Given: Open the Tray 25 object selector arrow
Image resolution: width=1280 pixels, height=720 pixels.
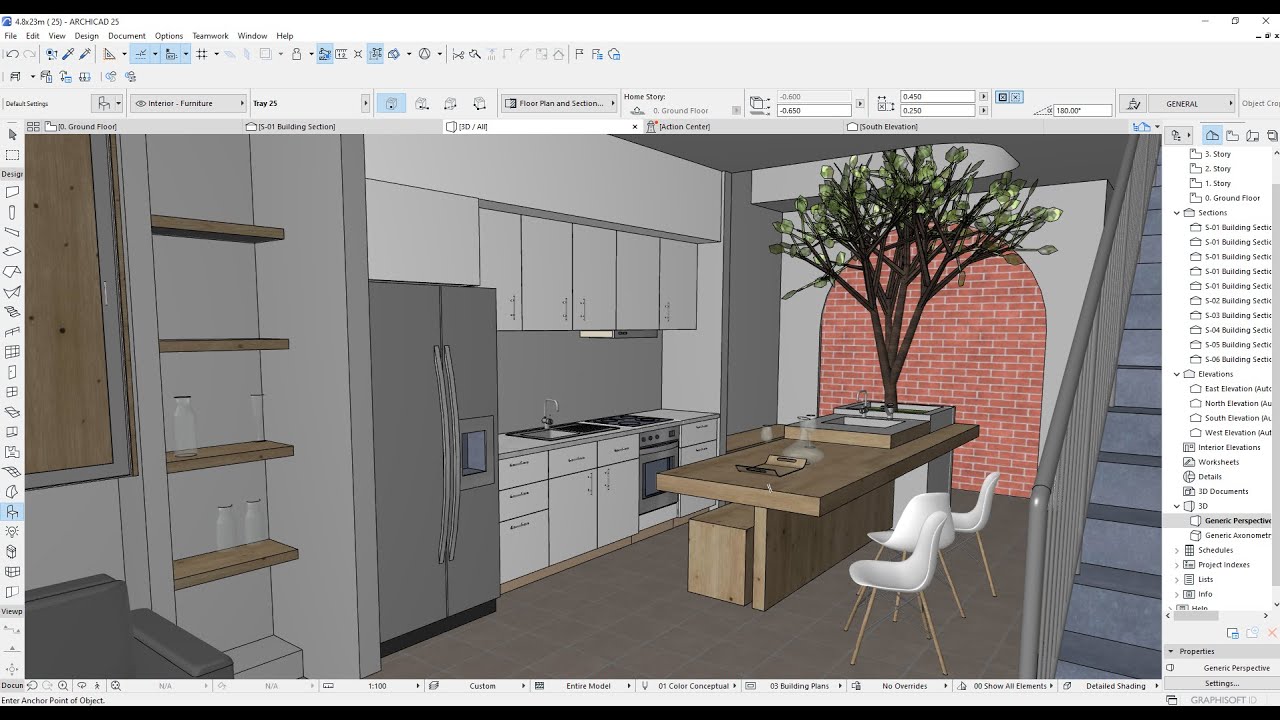Looking at the screenshot, I should (365, 103).
